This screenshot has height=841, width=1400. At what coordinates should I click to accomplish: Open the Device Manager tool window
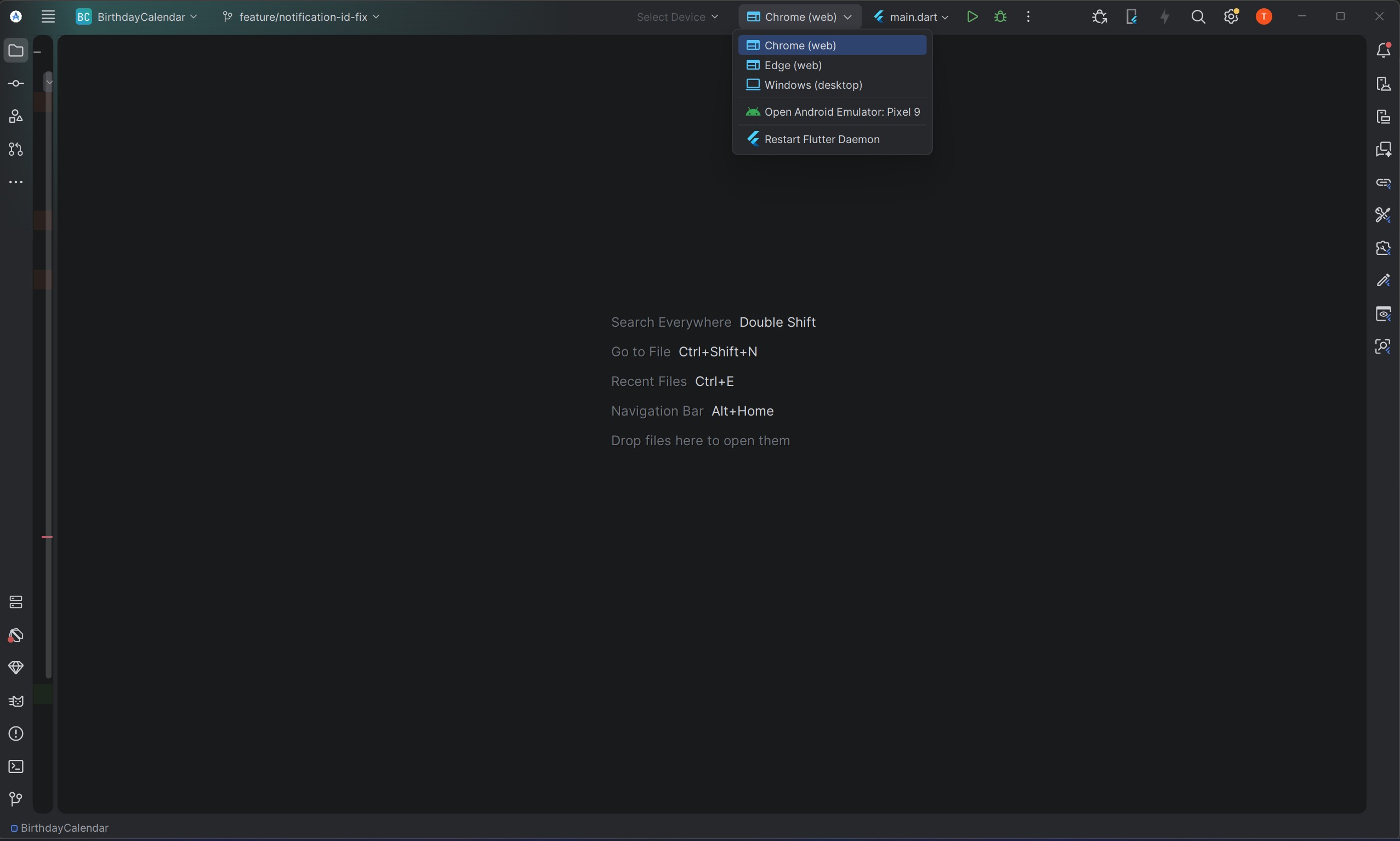coord(1384,84)
